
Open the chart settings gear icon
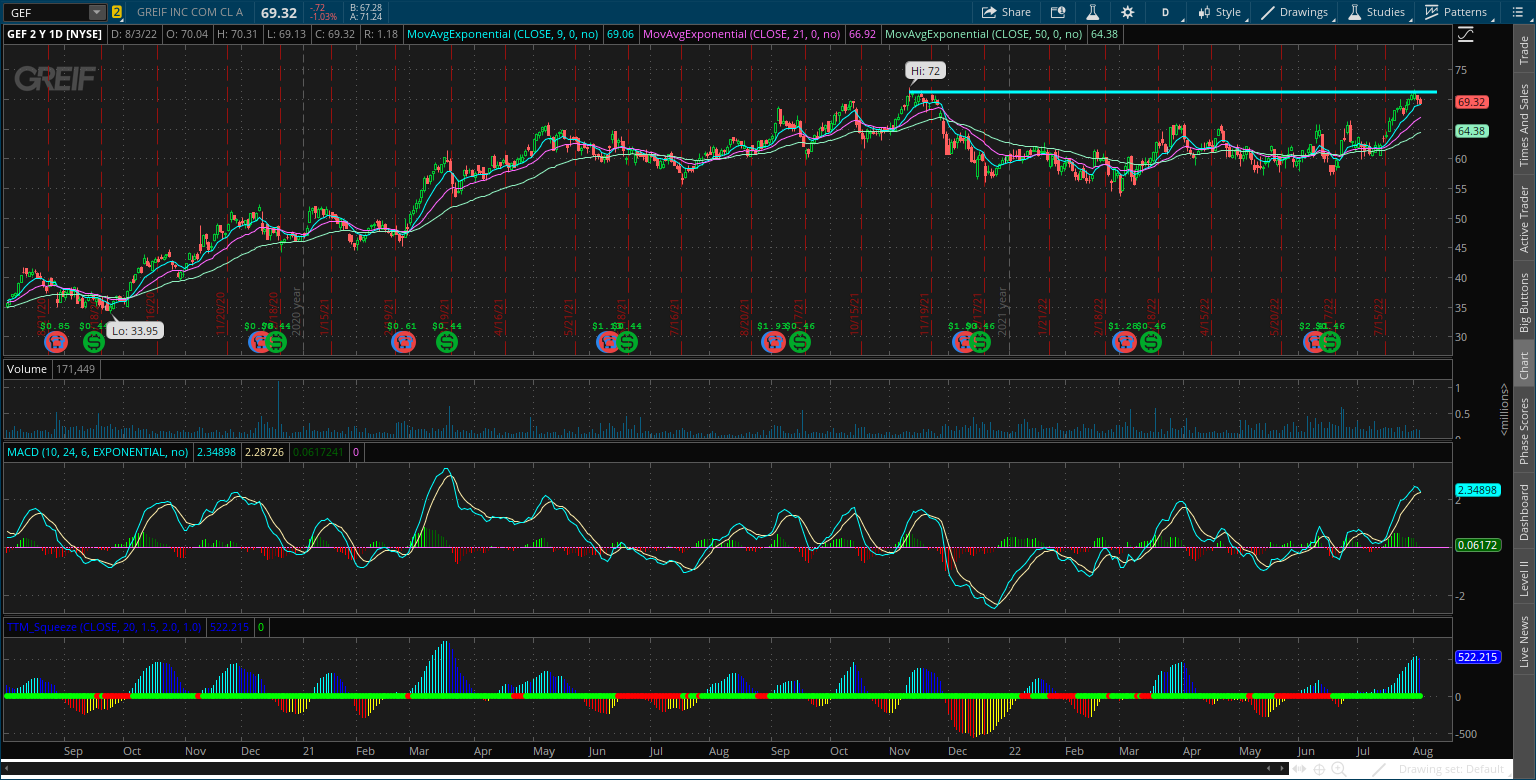1127,12
